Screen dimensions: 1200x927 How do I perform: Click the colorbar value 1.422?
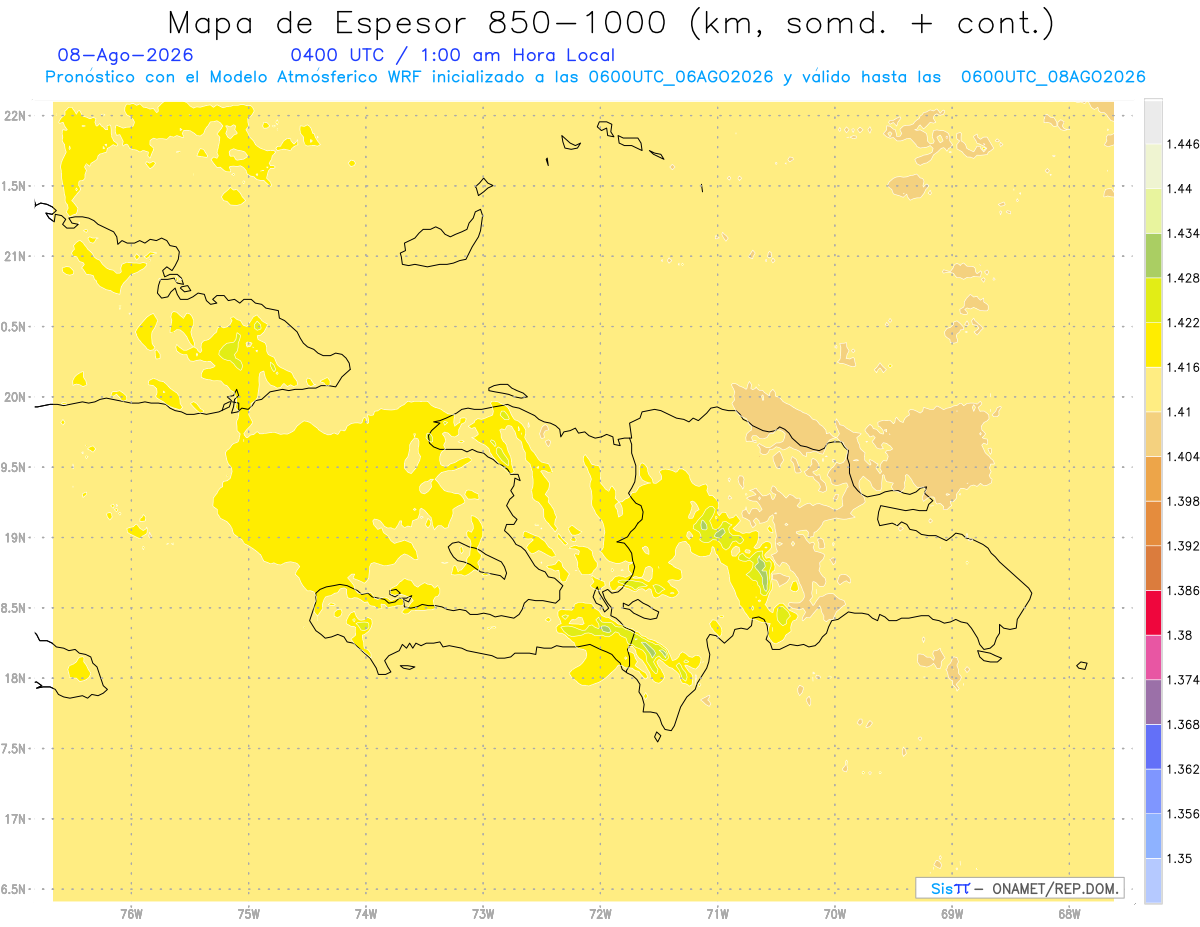point(1185,322)
